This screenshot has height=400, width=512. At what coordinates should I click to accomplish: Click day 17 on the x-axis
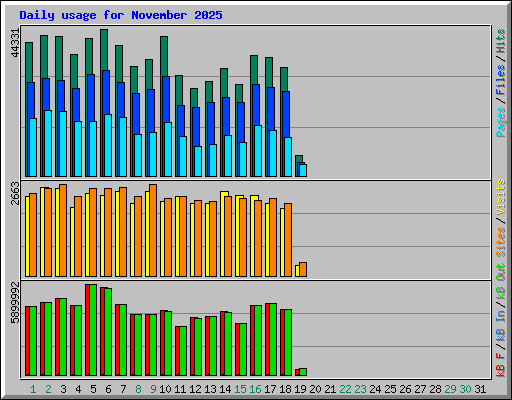(270, 389)
